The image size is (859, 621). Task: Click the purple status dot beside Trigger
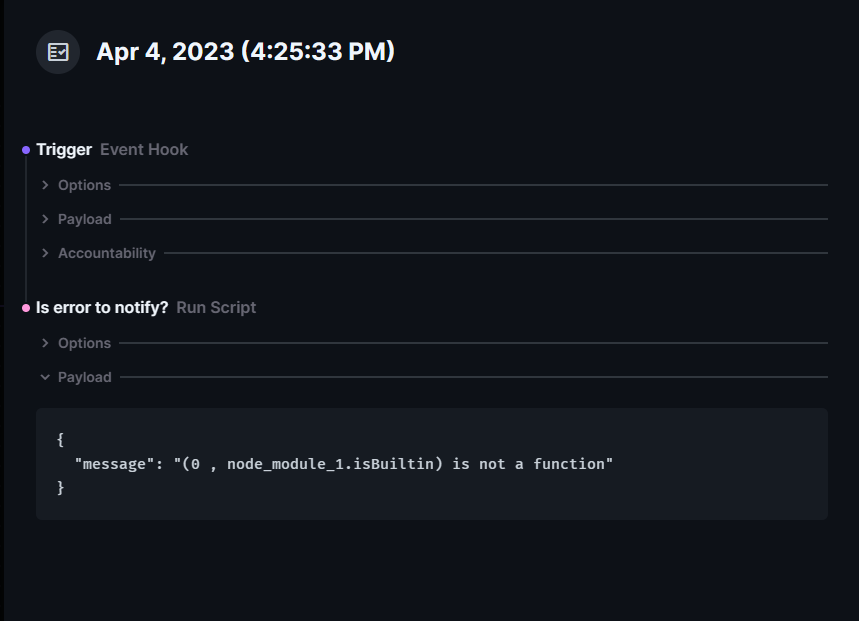click(23, 148)
